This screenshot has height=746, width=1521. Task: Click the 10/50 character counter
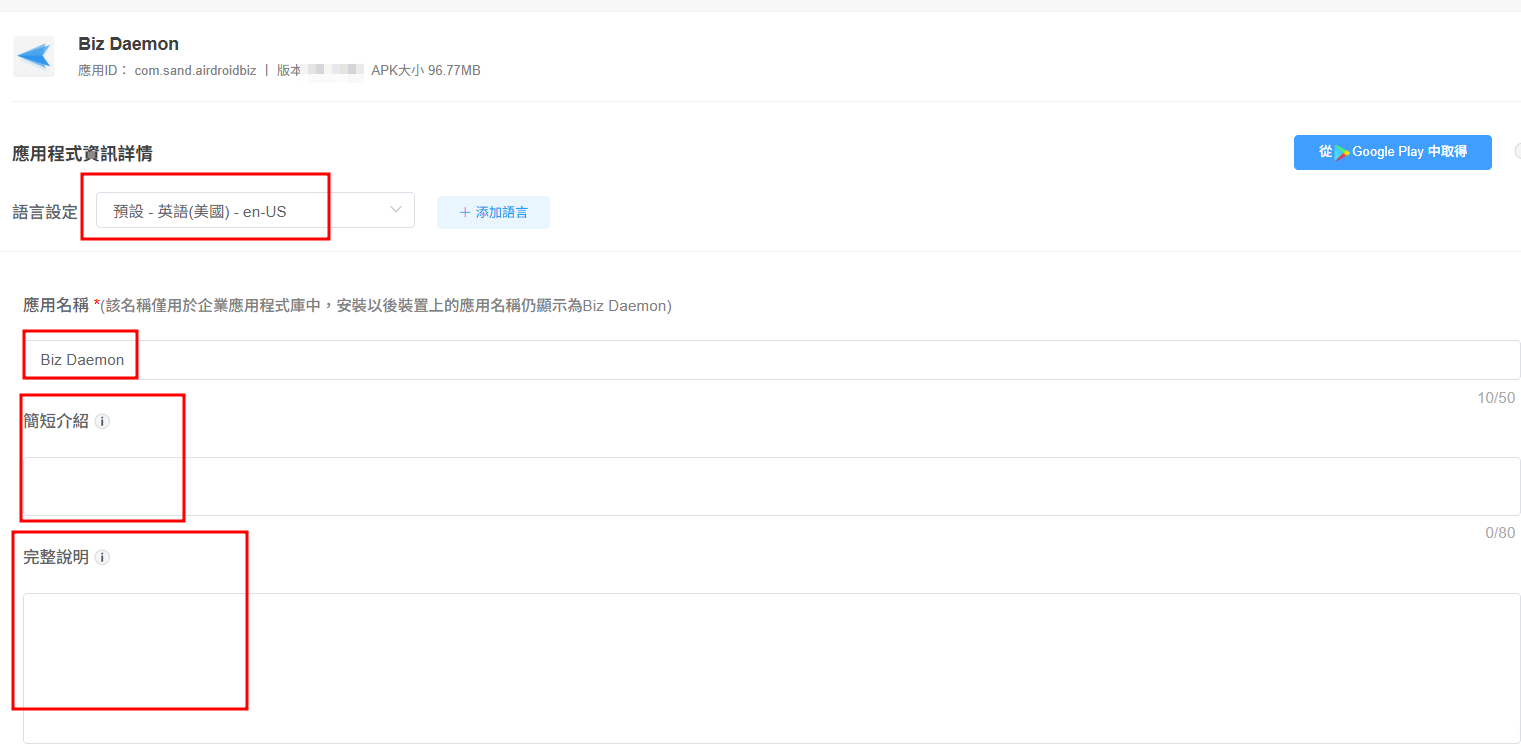coord(1496,398)
